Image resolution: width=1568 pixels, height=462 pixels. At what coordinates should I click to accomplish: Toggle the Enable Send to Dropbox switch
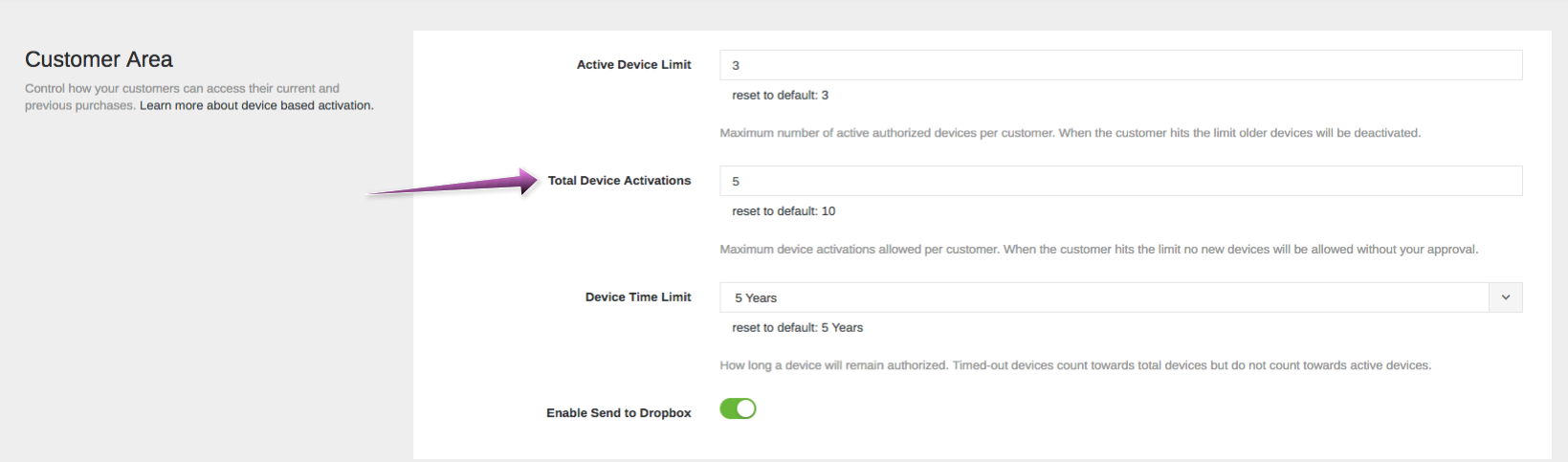click(738, 409)
